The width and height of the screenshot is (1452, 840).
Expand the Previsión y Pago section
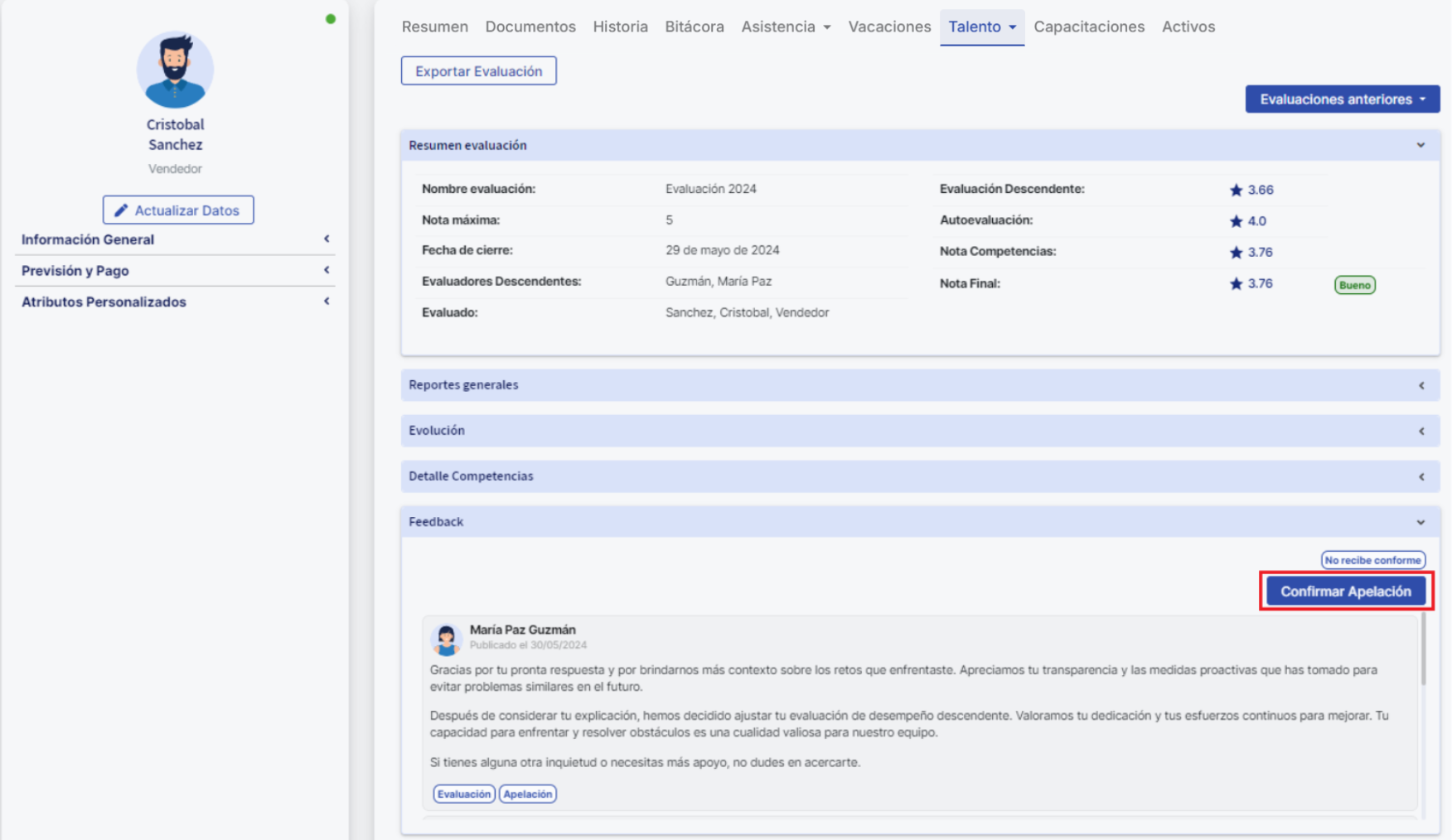pyautogui.click(x=174, y=271)
